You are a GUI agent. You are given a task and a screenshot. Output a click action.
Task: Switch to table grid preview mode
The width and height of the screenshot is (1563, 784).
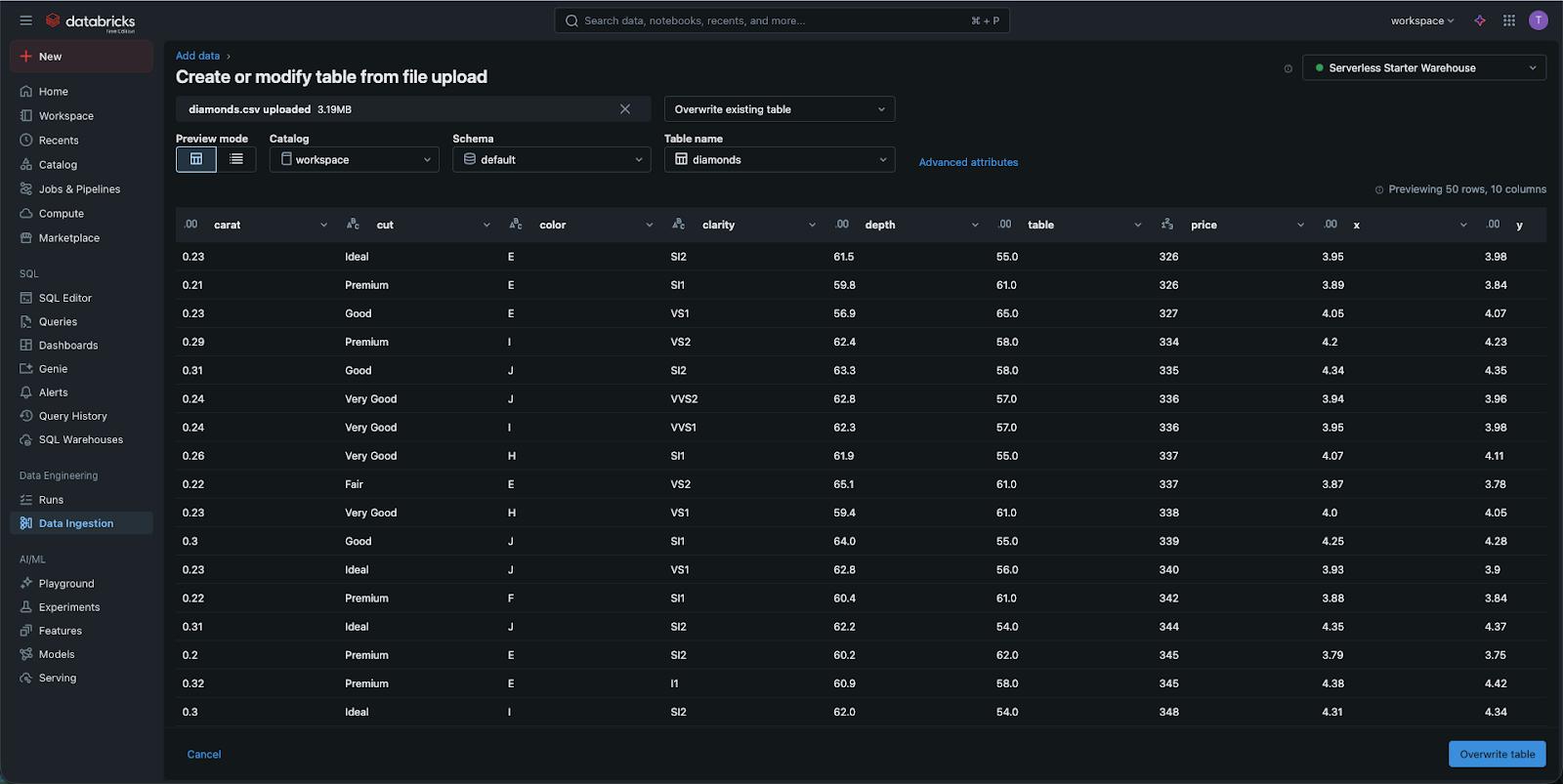pos(196,159)
